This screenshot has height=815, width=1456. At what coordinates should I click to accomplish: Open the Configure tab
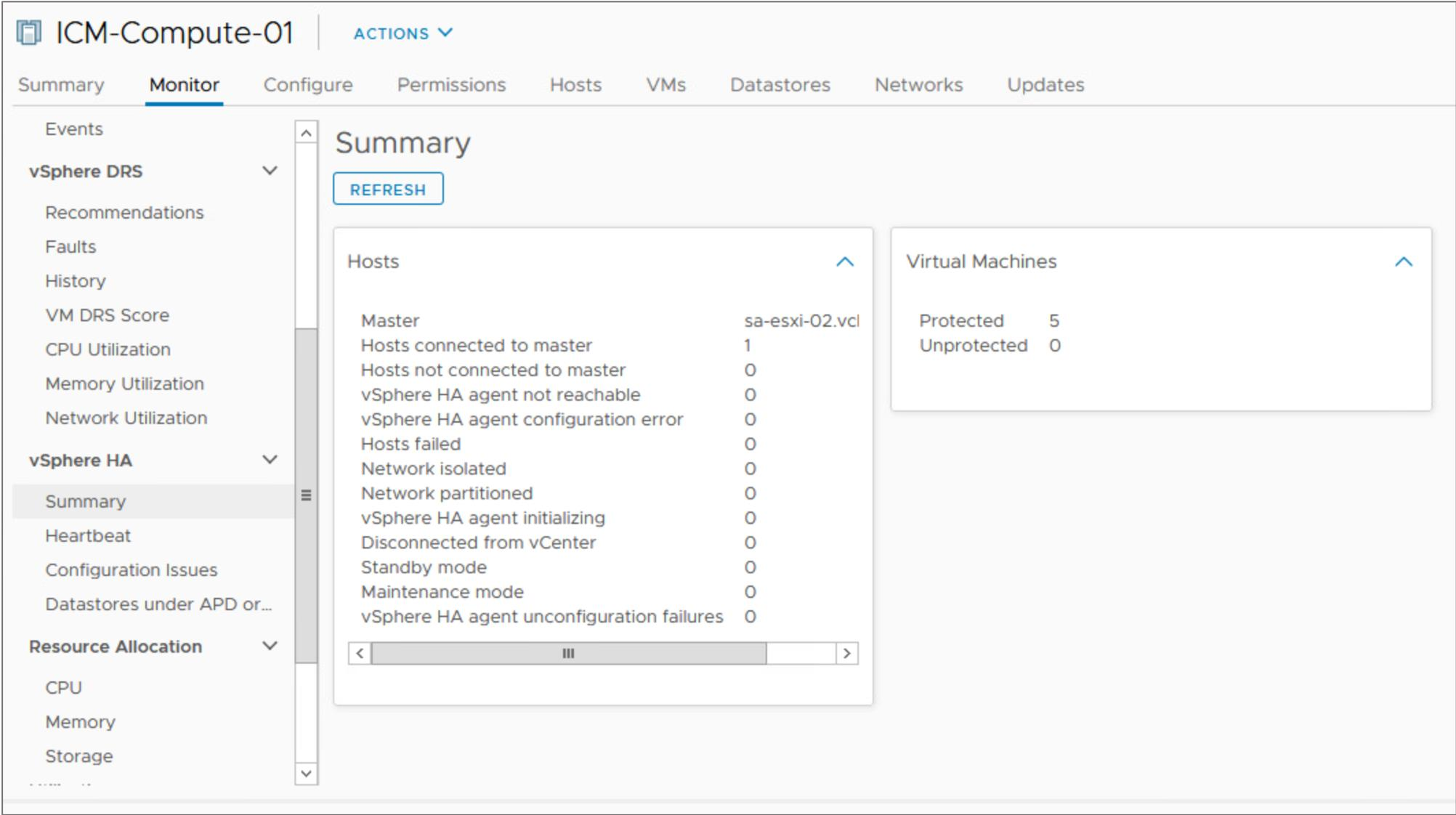point(308,85)
